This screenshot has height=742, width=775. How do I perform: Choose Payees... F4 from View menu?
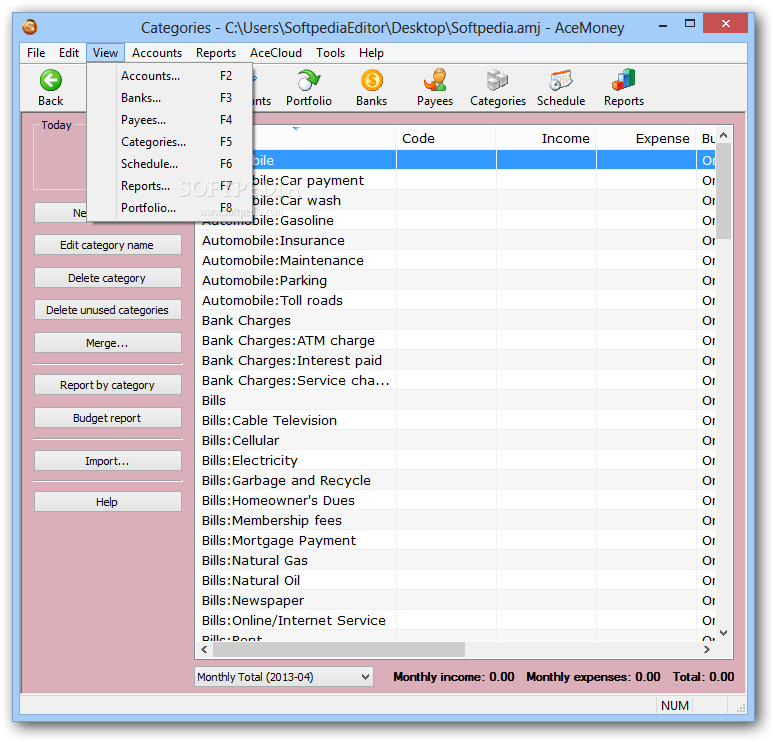(x=170, y=120)
